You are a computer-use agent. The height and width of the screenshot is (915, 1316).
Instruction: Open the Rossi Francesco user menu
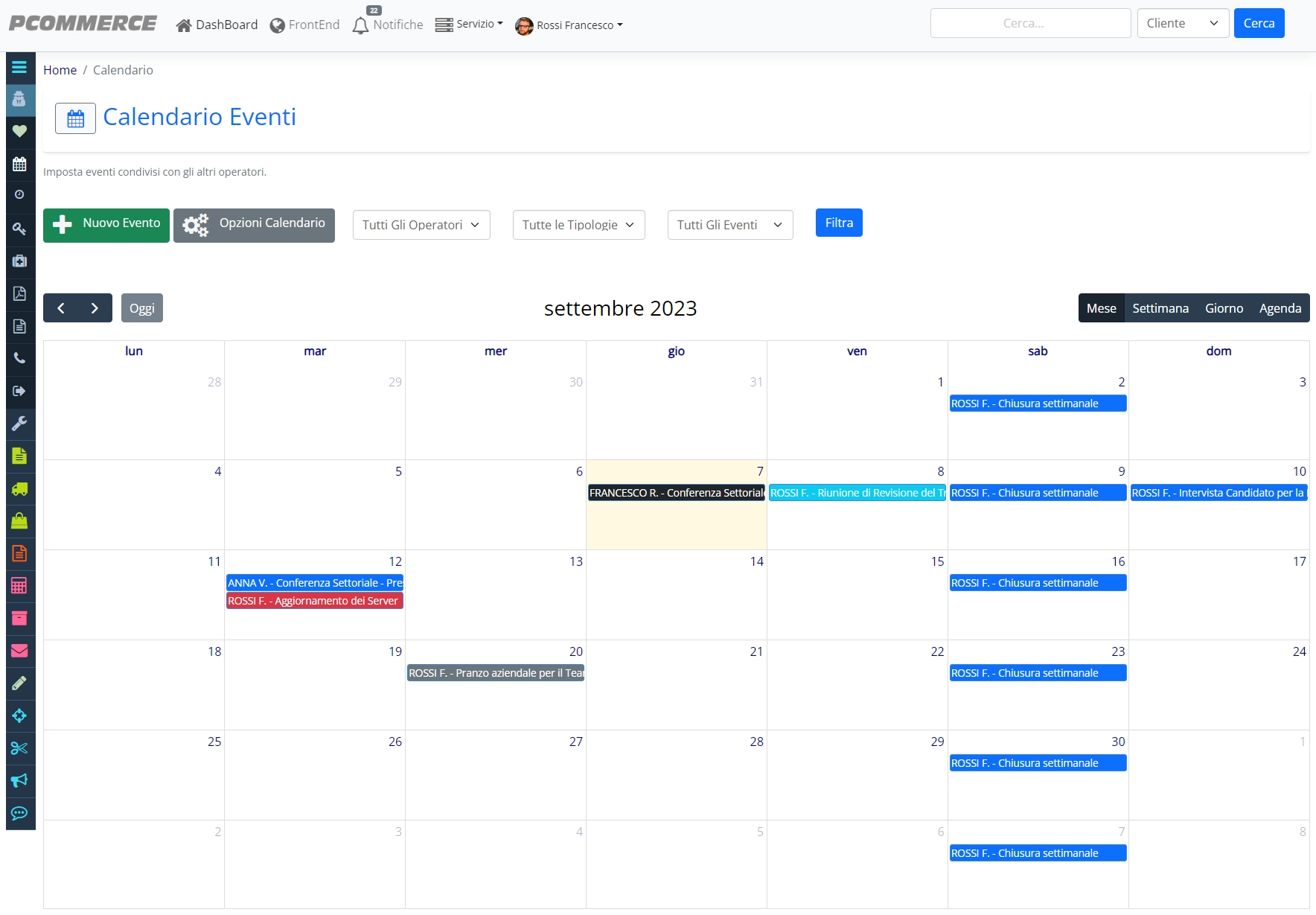(x=569, y=25)
